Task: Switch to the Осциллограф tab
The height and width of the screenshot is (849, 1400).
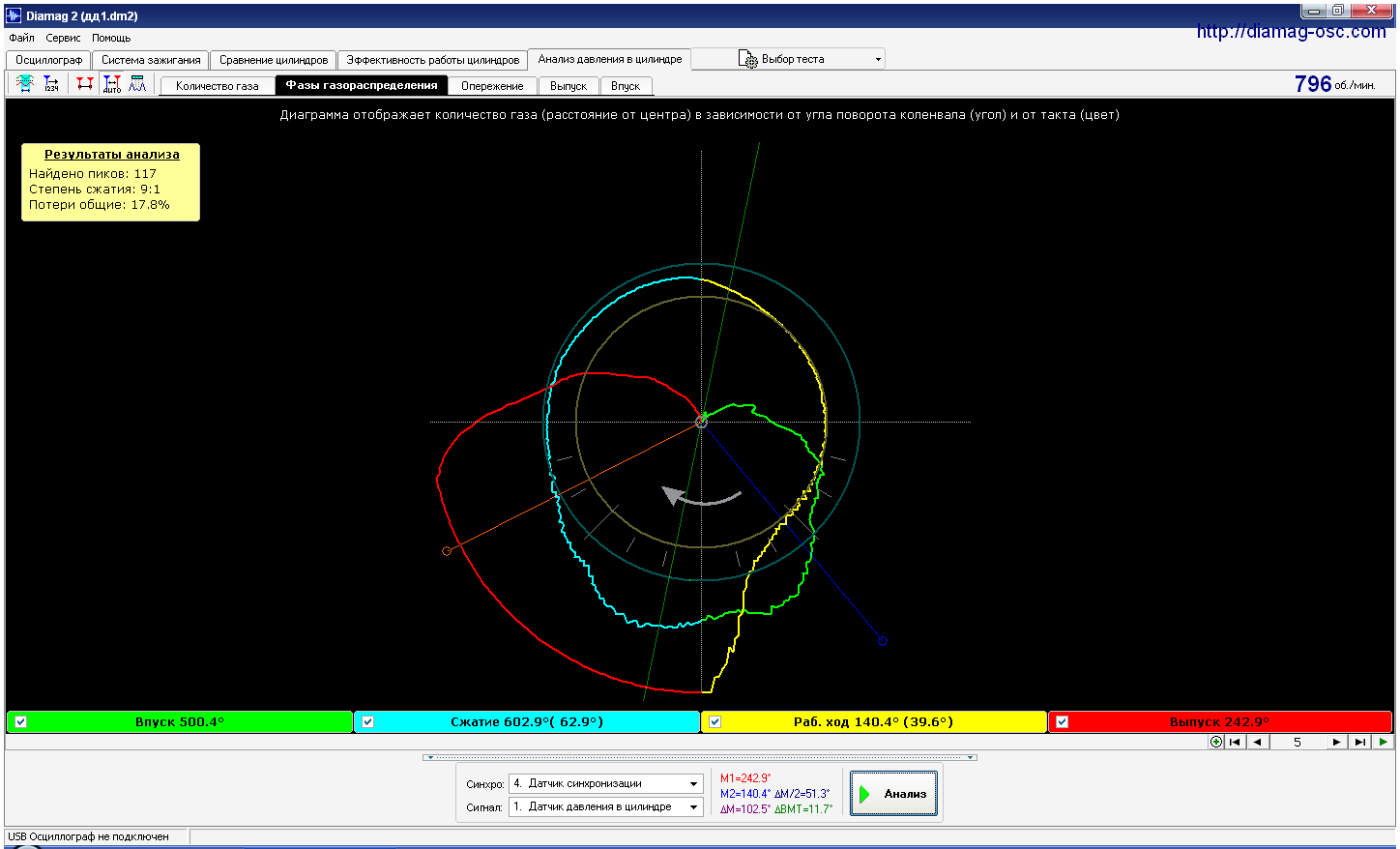Action: (x=49, y=60)
